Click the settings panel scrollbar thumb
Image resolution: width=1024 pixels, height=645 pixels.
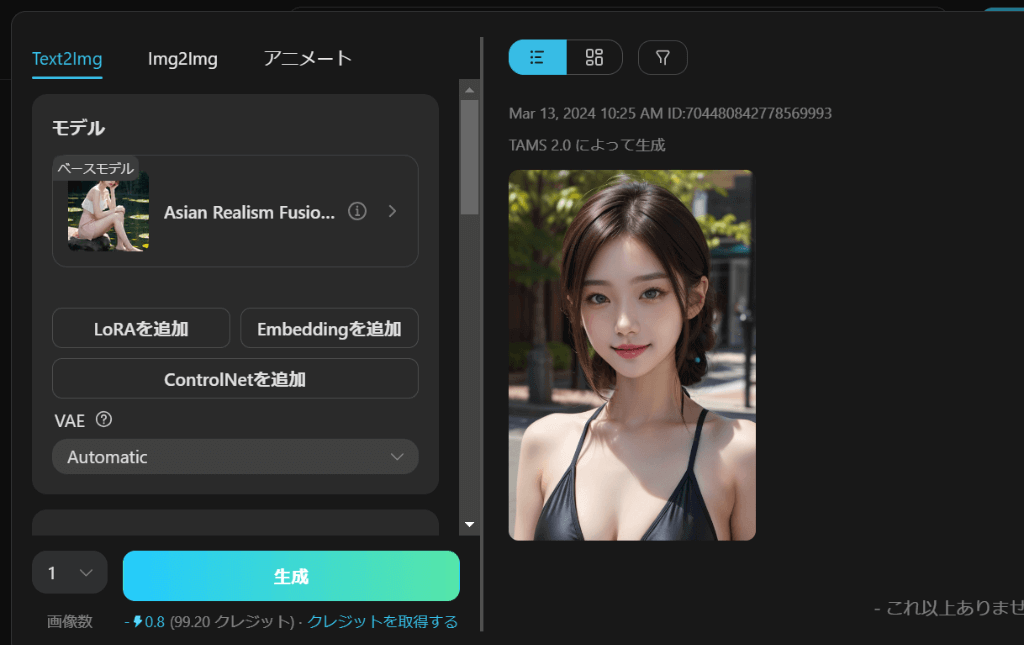click(x=469, y=155)
